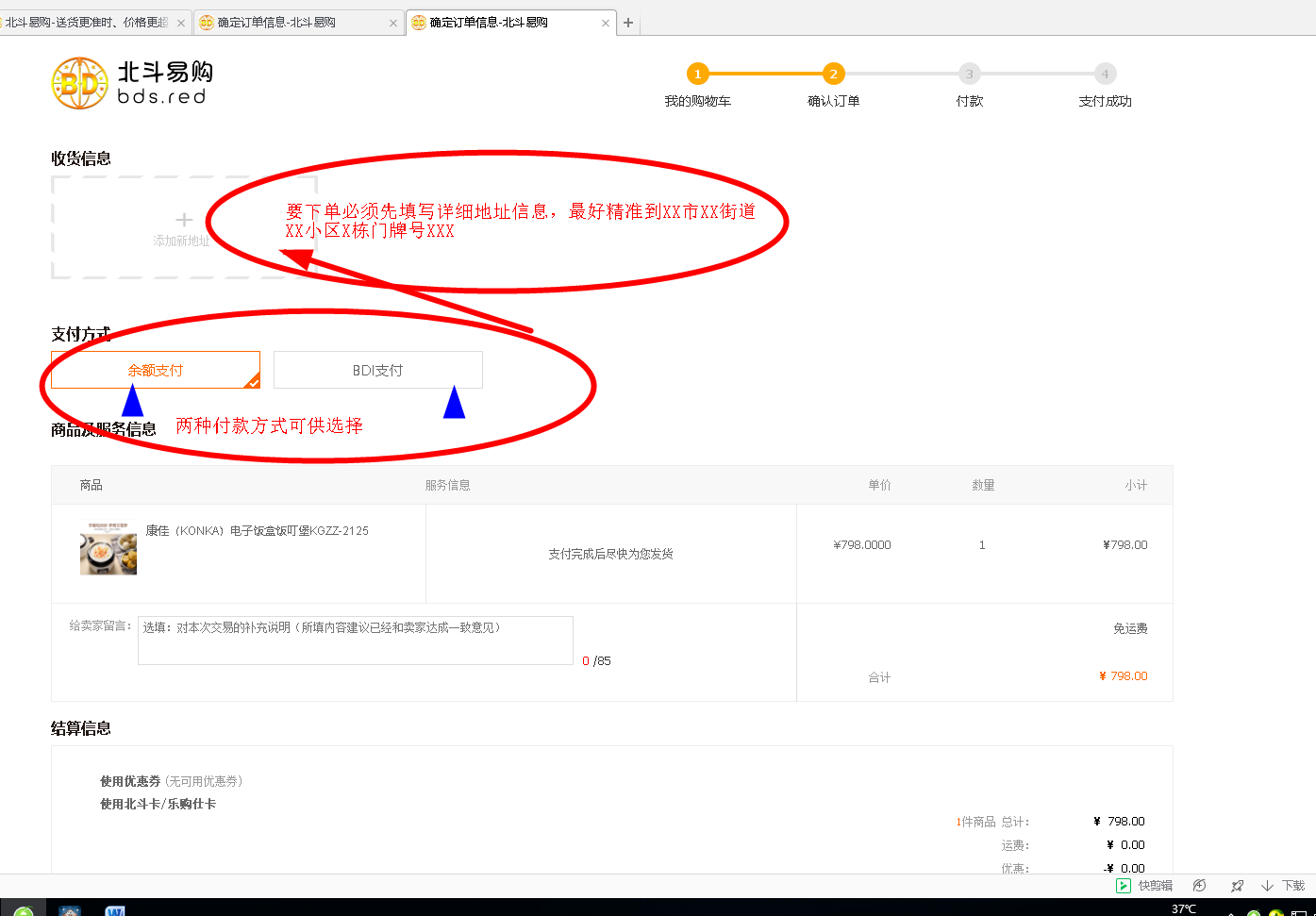
Task: Click the 康佳 rice cooker product thumbnail
Action: pos(108,549)
